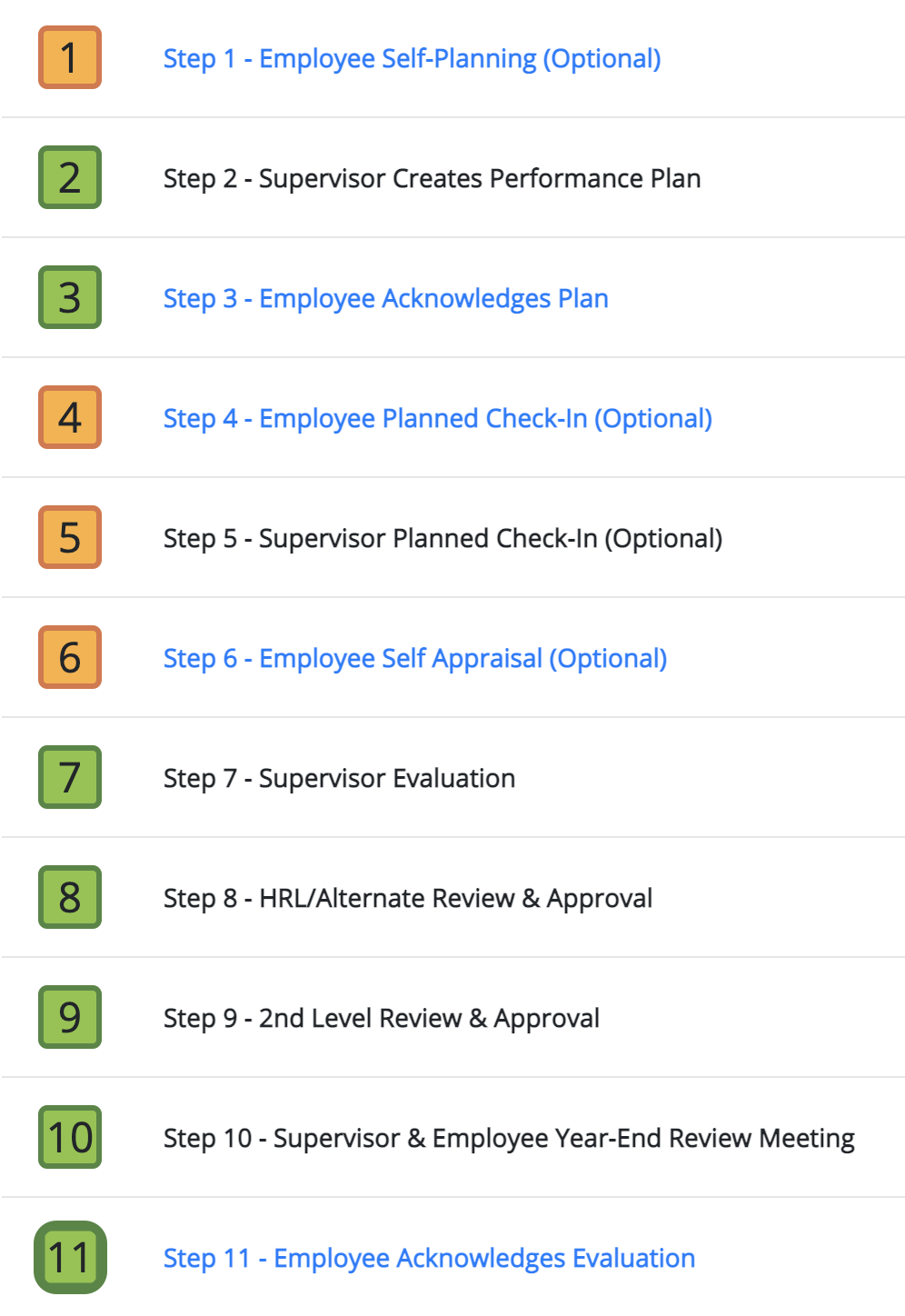Click the highlighted number 11 step icon
Viewport: 905px width, 1316px height.
[x=70, y=1257]
